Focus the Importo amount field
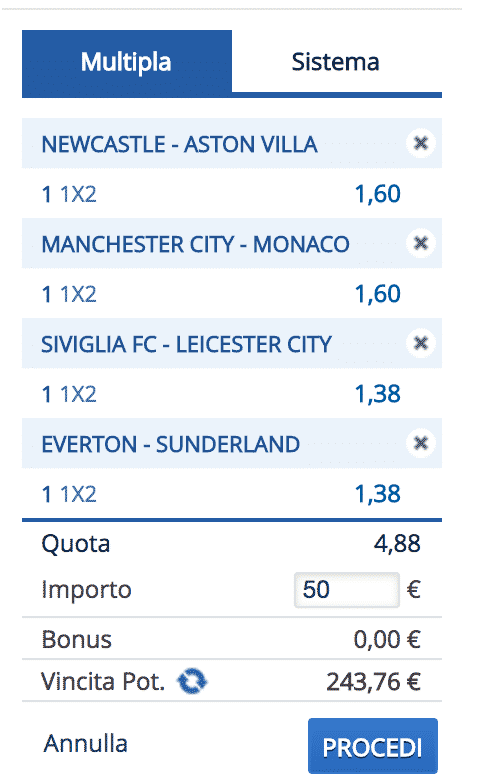 pyautogui.click(x=346, y=590)
